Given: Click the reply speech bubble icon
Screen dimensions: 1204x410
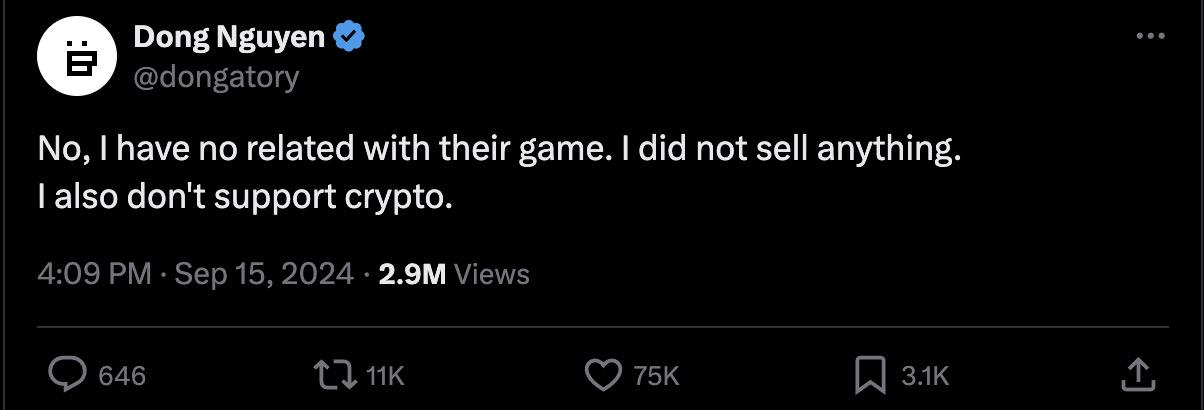Looking at the screenshot, I should click(x=69, y=375).
